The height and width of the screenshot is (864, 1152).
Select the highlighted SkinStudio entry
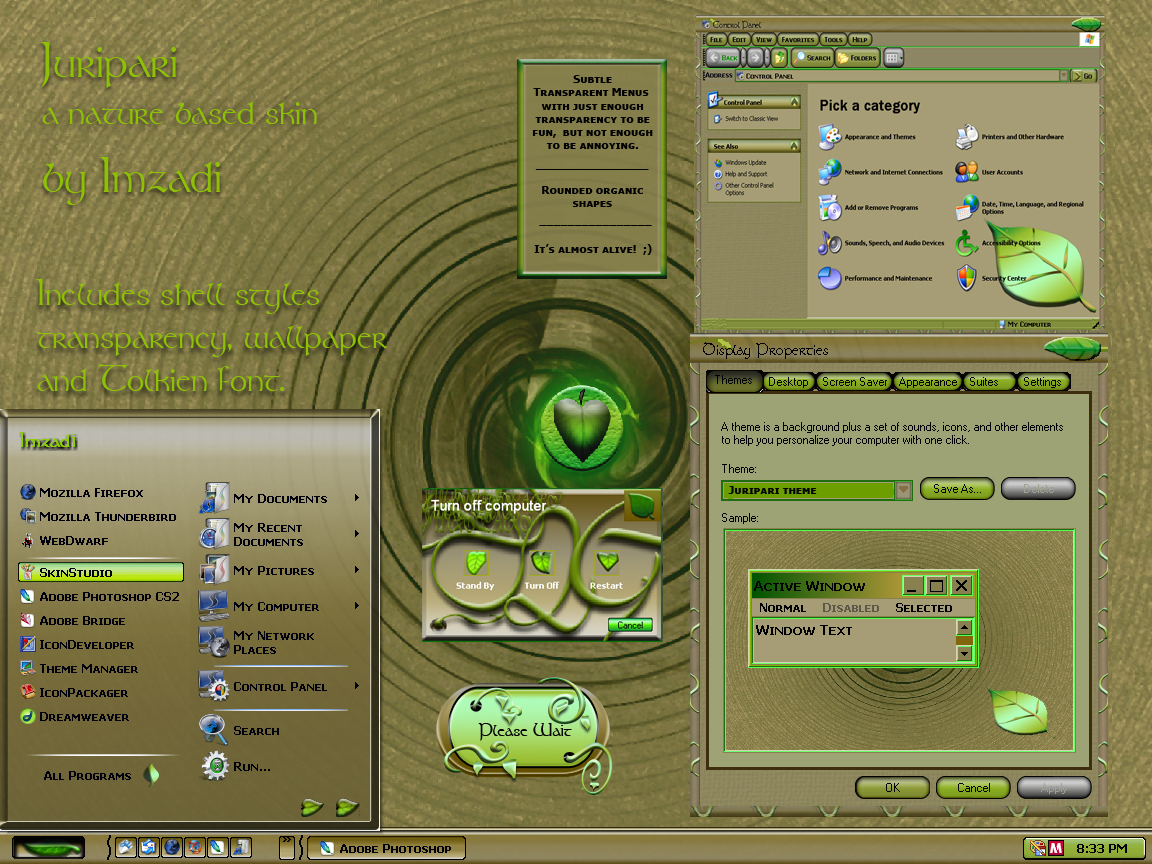101,572
